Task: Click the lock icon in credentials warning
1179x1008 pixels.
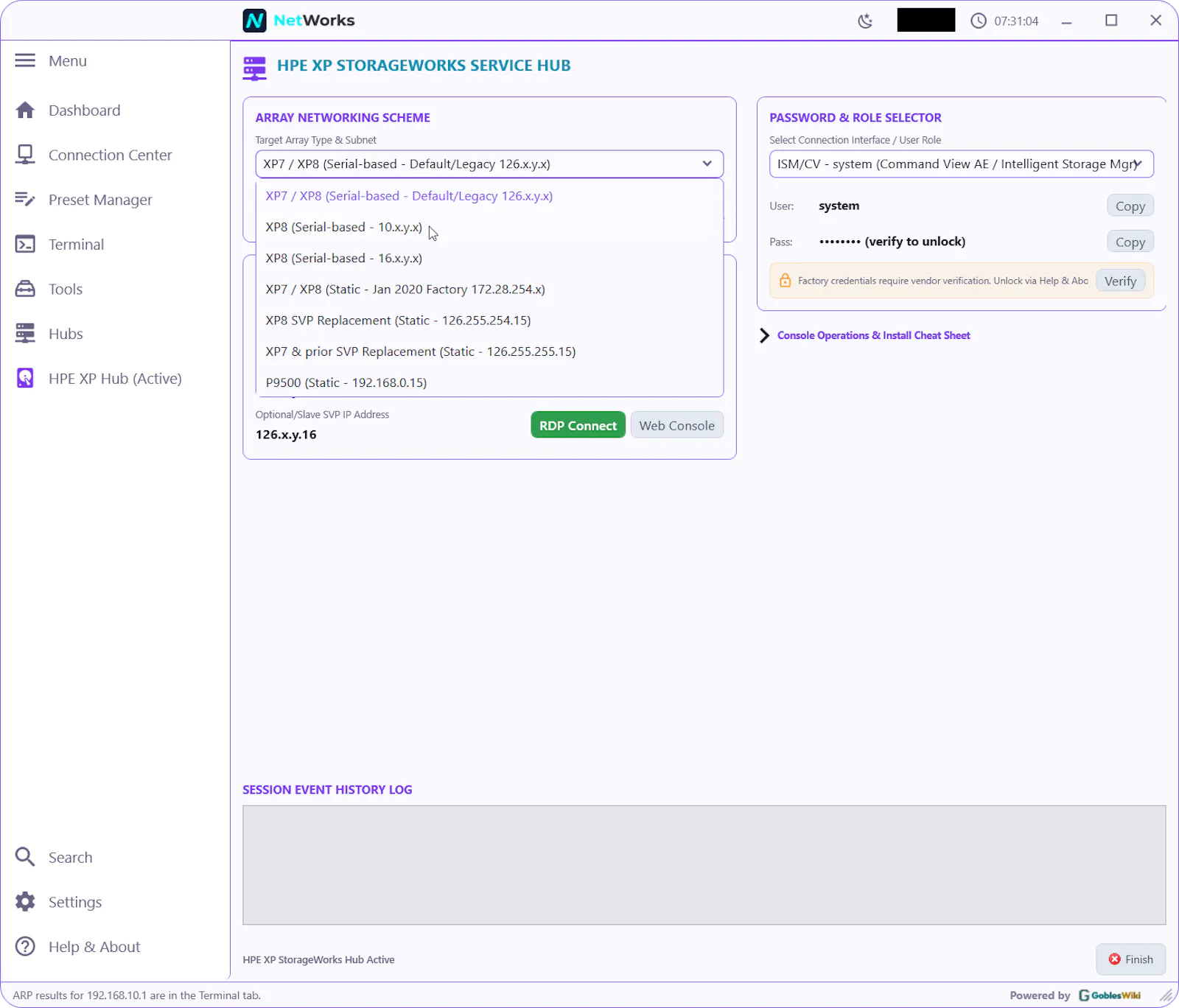Action: pos(785,281)
